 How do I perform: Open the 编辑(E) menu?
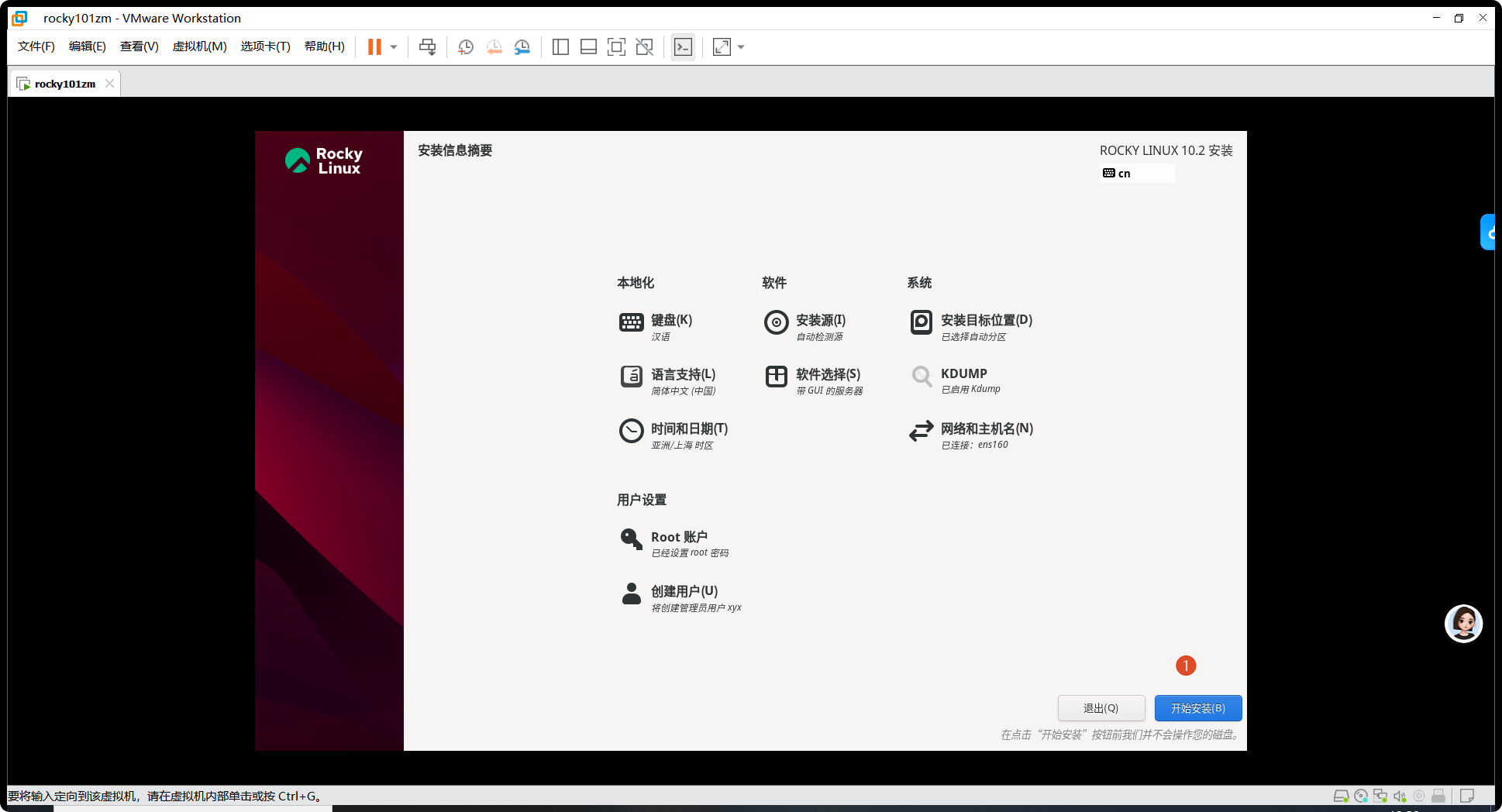[x=88, y=46]
